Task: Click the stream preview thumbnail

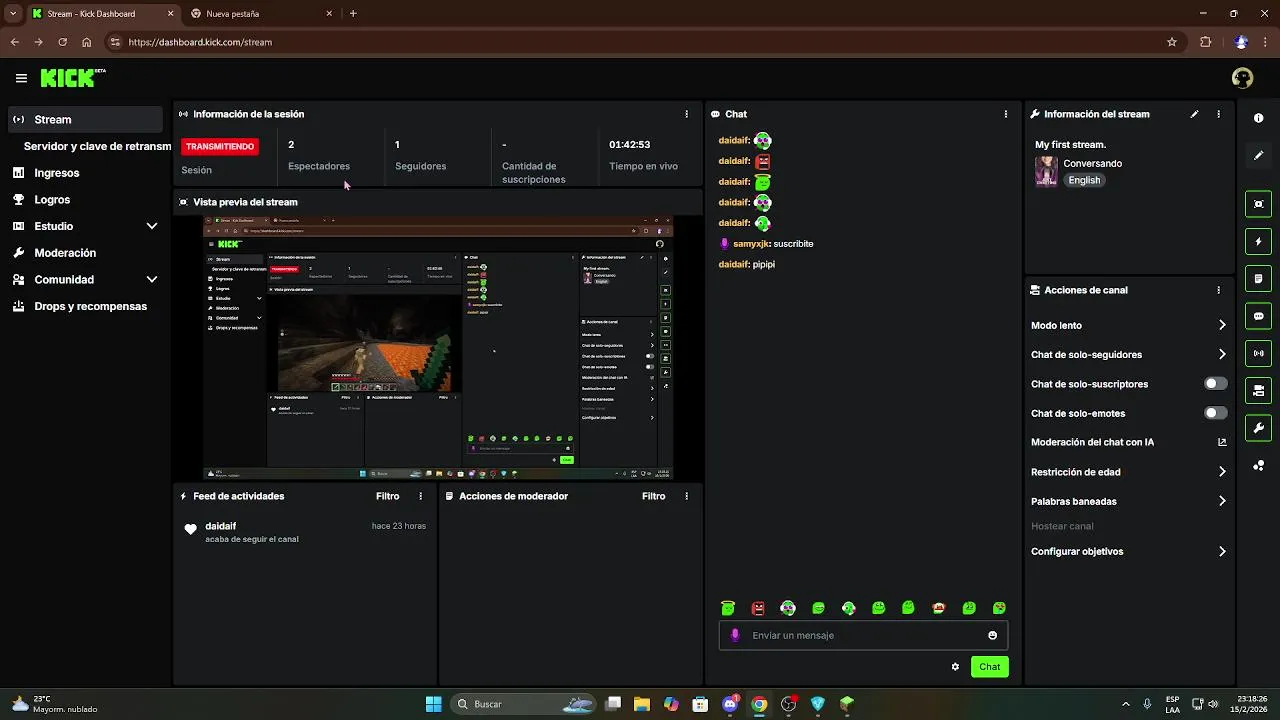Action: 437,347
